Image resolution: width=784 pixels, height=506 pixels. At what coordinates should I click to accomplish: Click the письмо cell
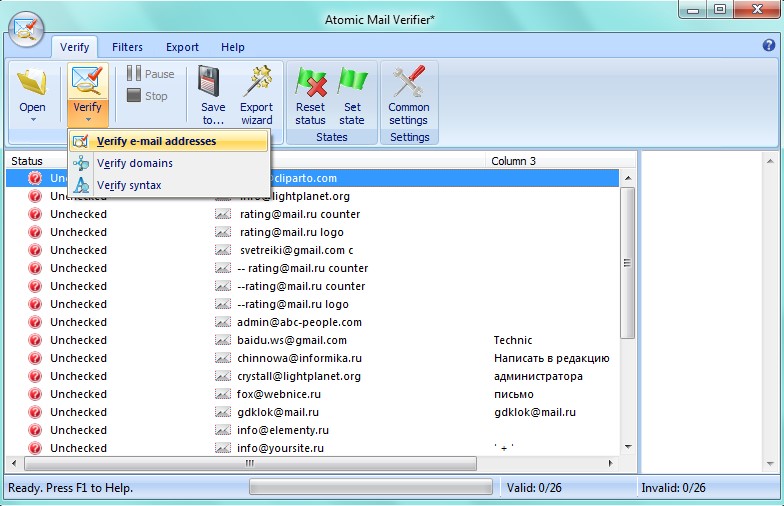click(x=514, y=394)
